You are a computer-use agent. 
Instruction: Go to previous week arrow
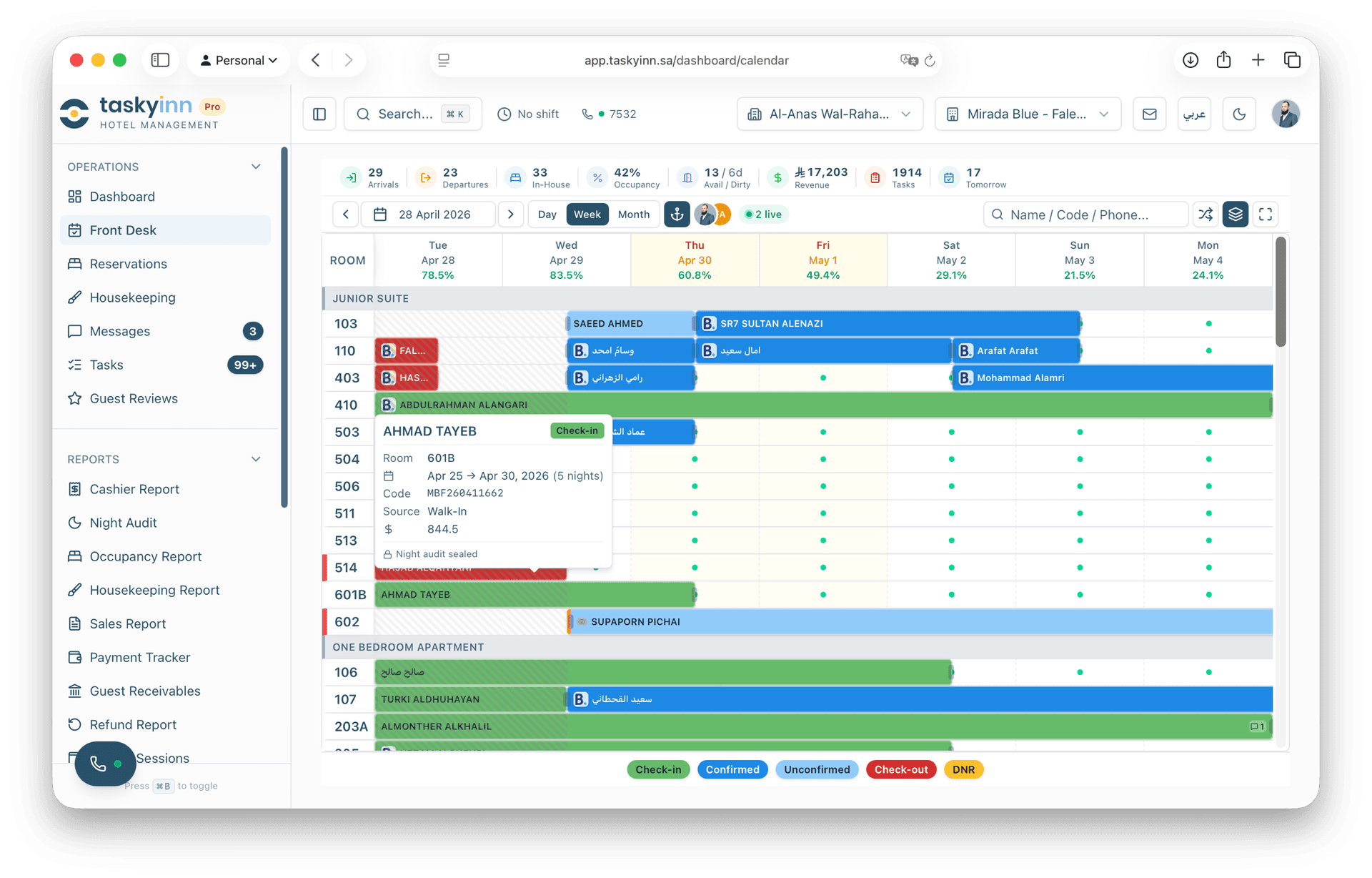click(x=346, y=214)
